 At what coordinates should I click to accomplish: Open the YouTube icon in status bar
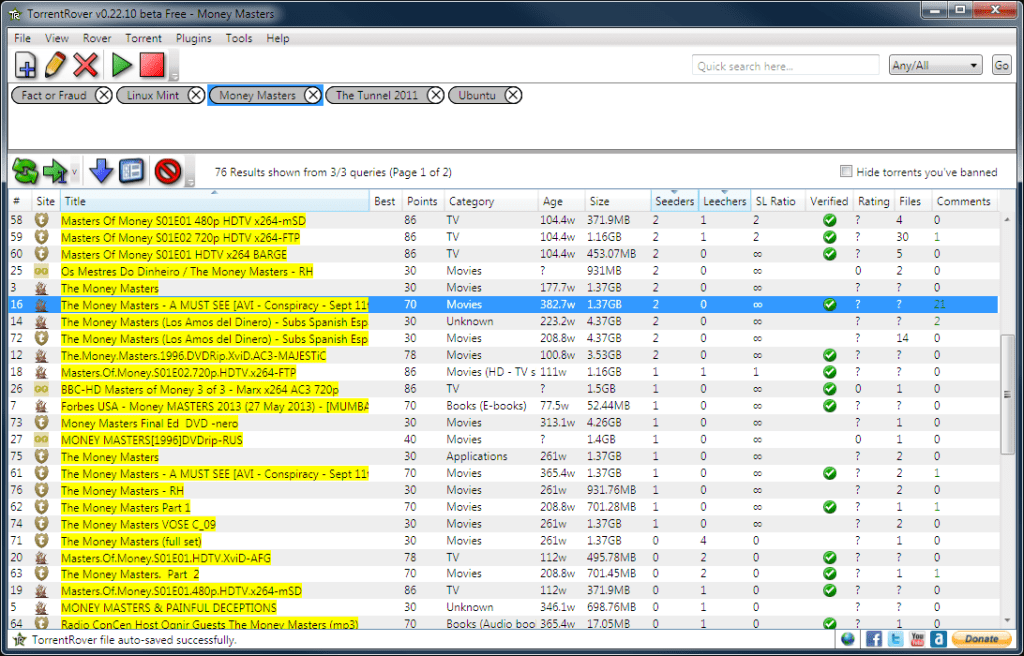pos(918,639)
